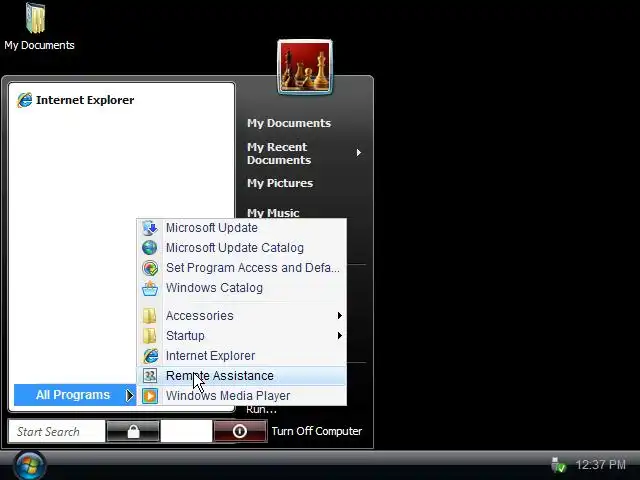Click the Set Program Access icon
Image resolution: width=640 pixels, height=480 pixels.
pos(150,268)
